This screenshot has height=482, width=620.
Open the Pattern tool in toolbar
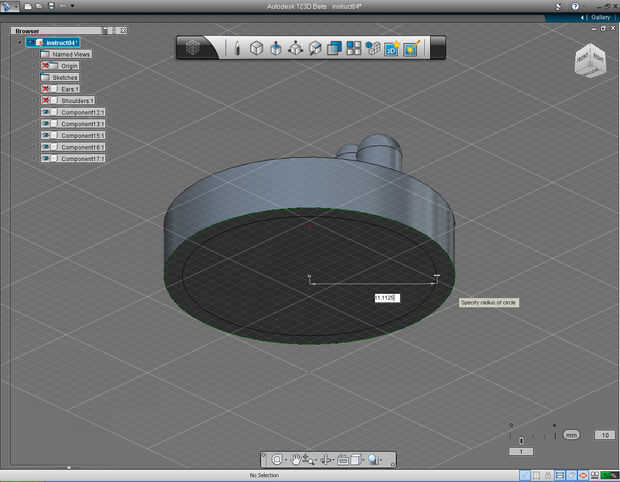click(x=354, y=47)
